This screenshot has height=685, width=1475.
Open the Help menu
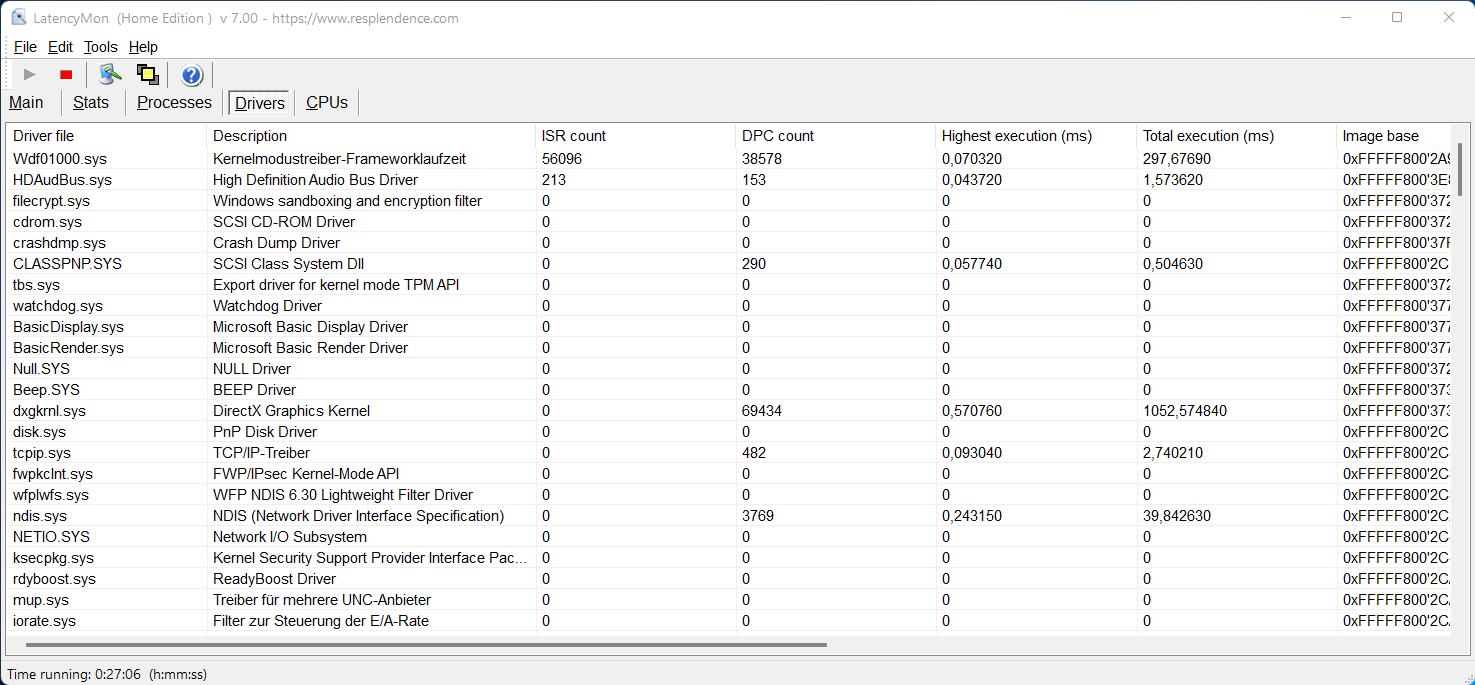click(x=143, y=47)
